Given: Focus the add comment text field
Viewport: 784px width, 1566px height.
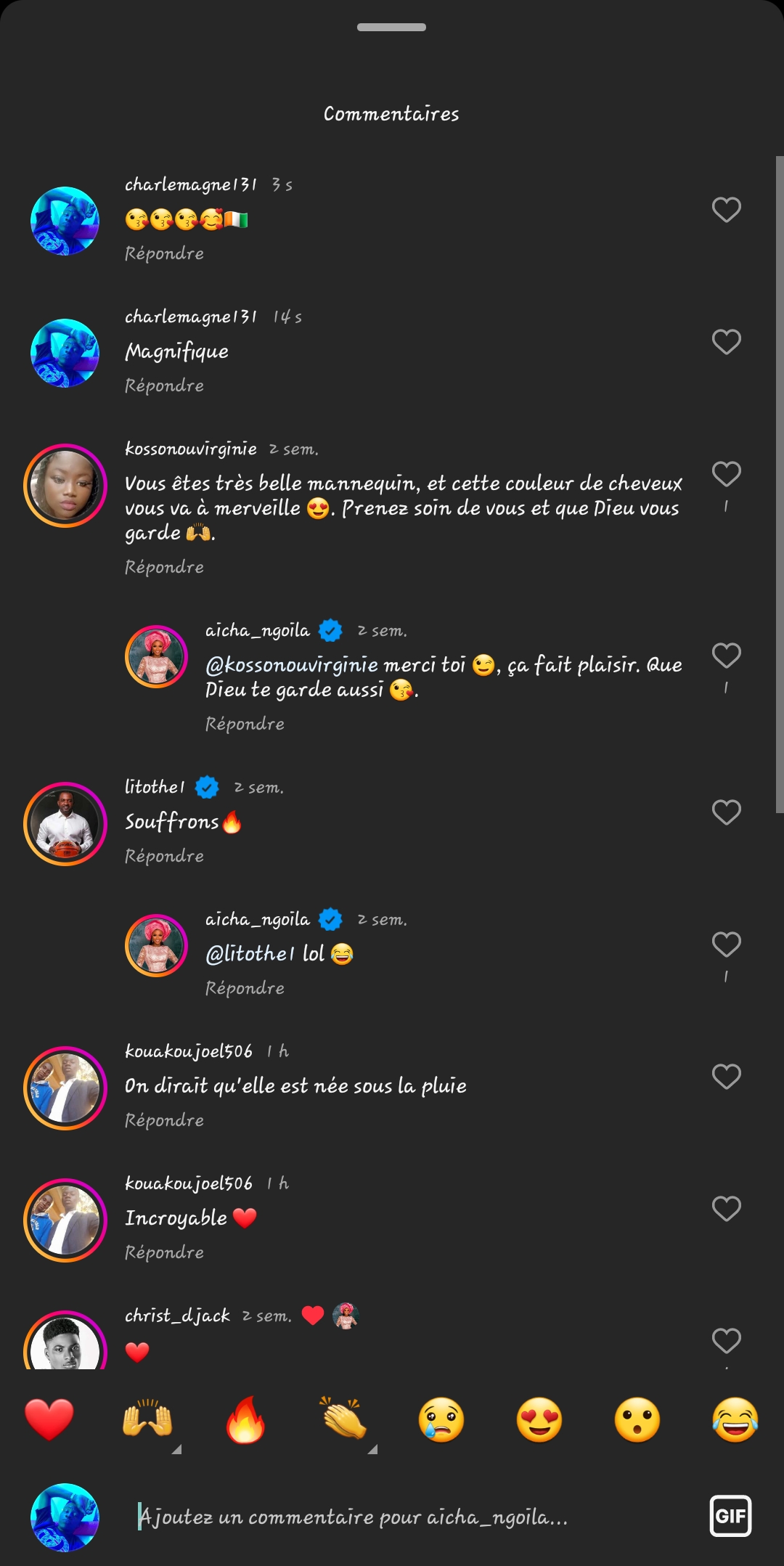Looking at the screenshot, I should (x=407, y=1517).
